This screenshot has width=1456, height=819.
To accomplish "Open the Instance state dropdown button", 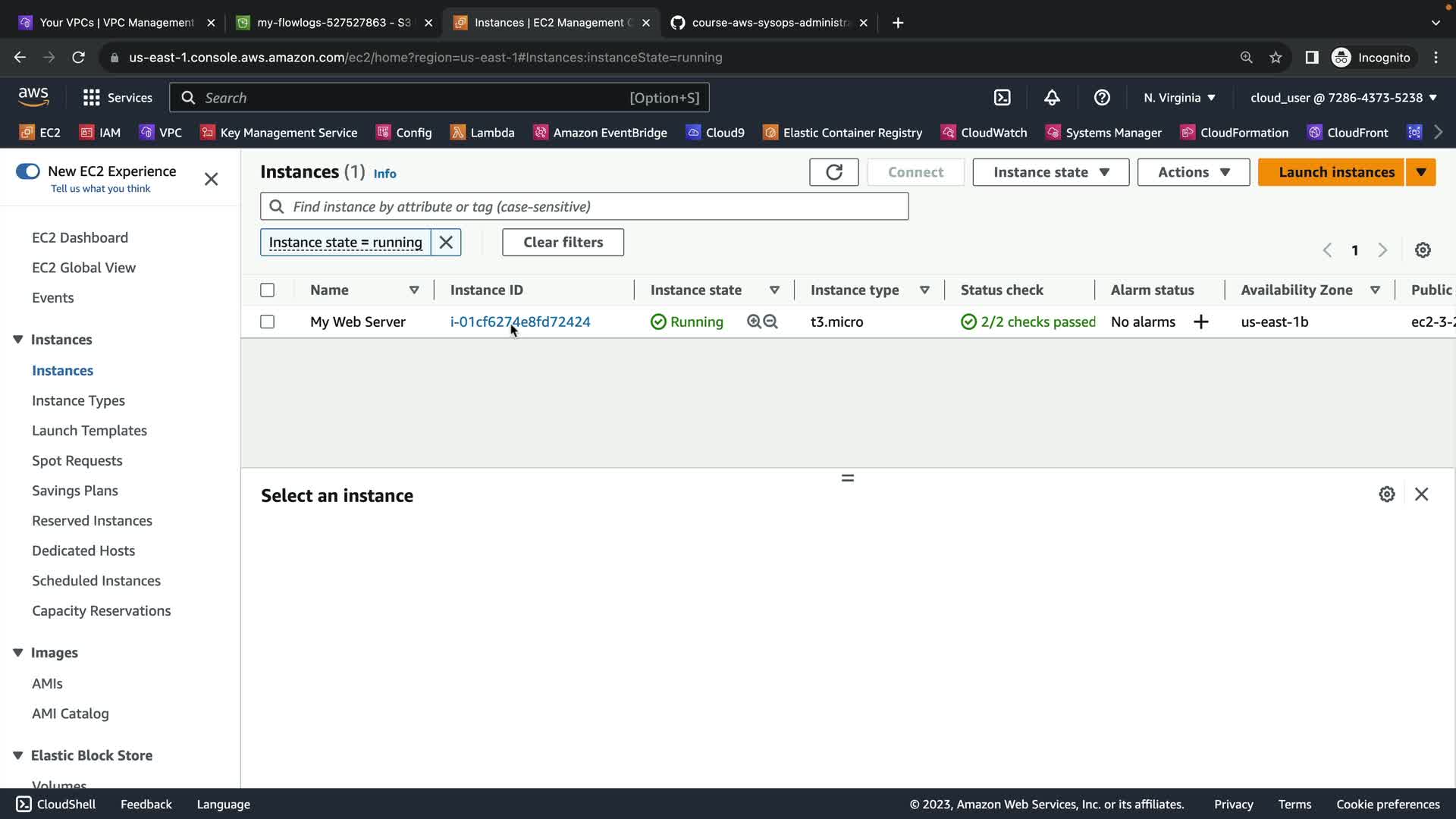I will pyautogui.click(x=1050, y=172).
